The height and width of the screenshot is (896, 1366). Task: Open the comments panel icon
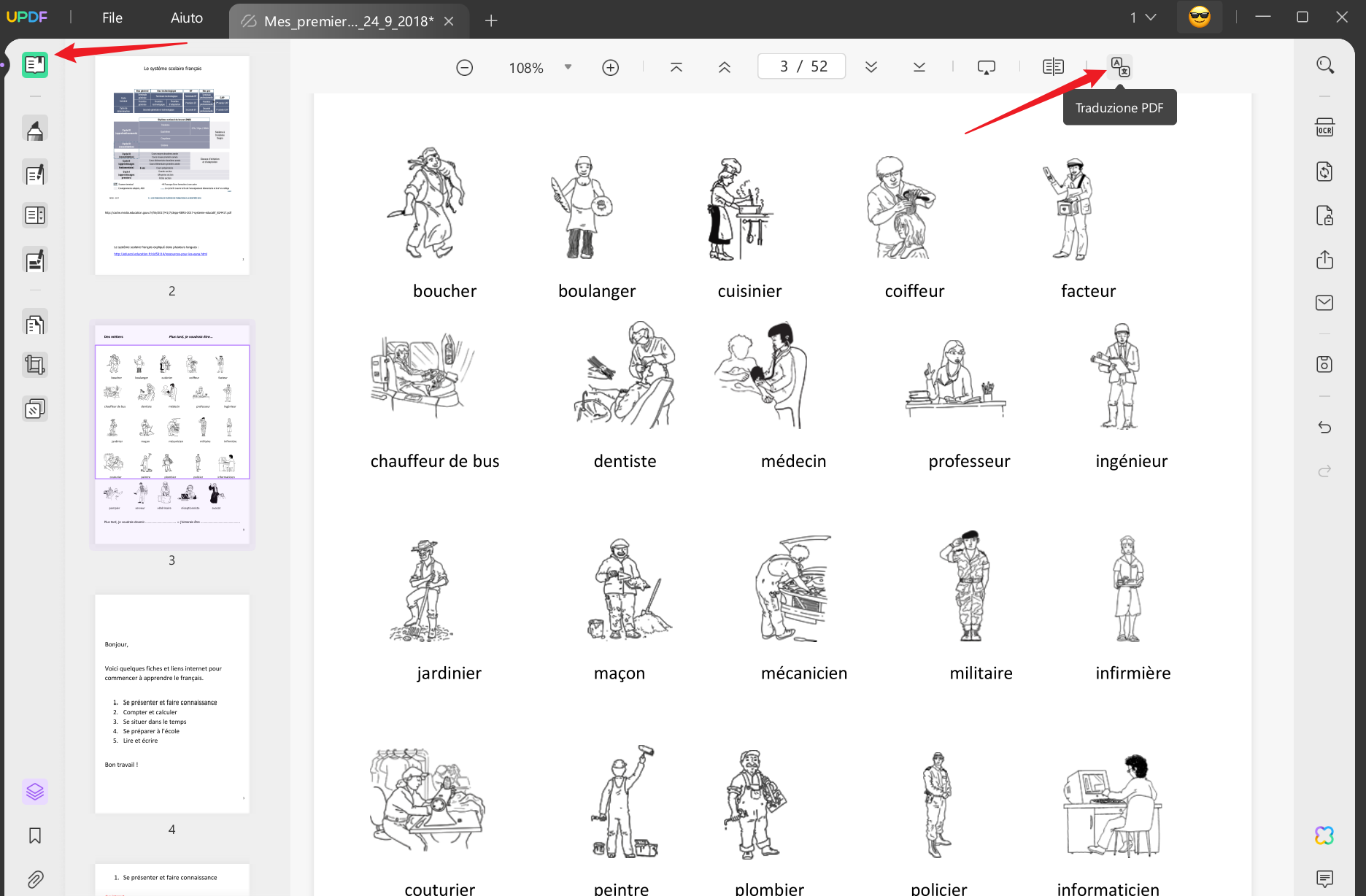[1325, 878]
